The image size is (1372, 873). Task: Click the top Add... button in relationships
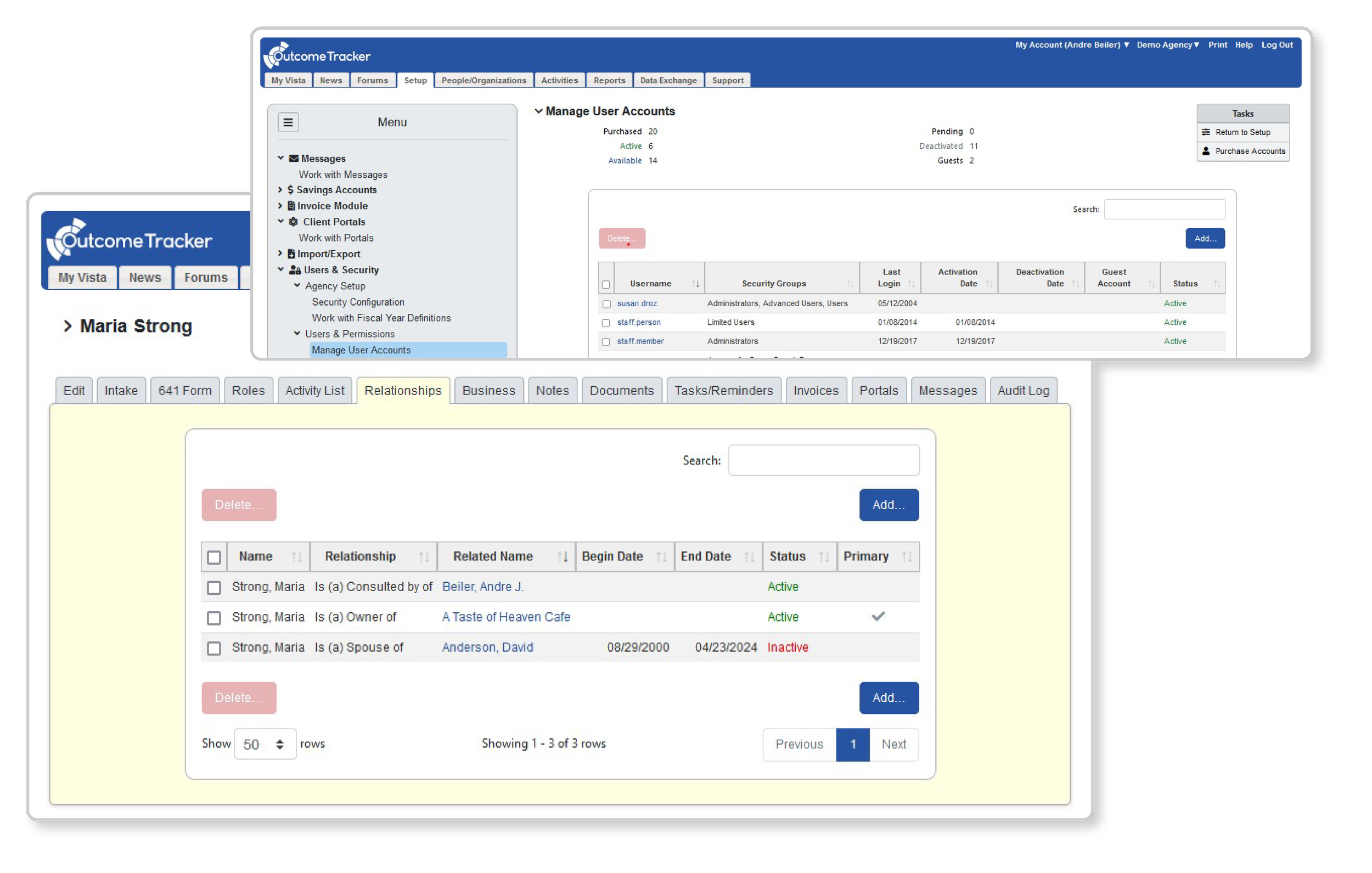click(889, 505)
